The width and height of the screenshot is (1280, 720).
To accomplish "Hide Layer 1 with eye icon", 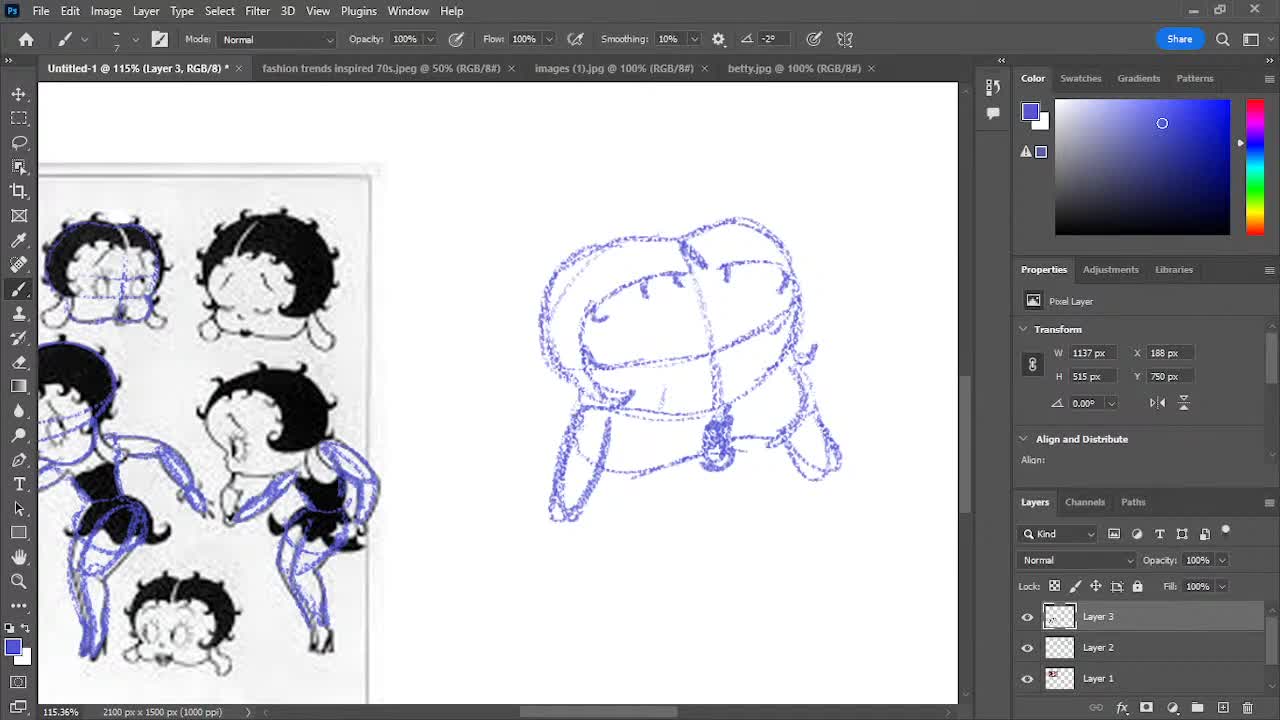I will point(1027,679).
